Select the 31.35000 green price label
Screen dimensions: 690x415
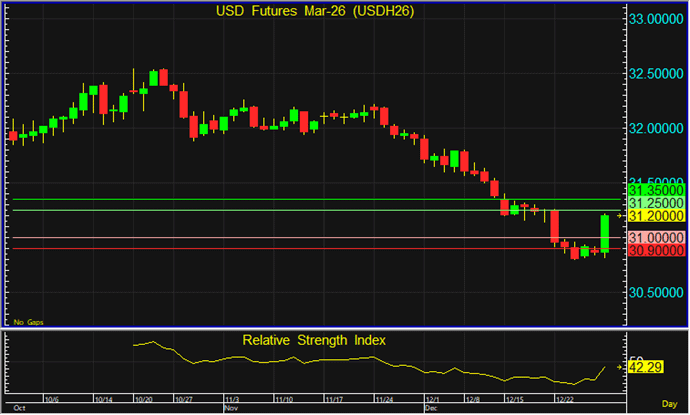655,190
